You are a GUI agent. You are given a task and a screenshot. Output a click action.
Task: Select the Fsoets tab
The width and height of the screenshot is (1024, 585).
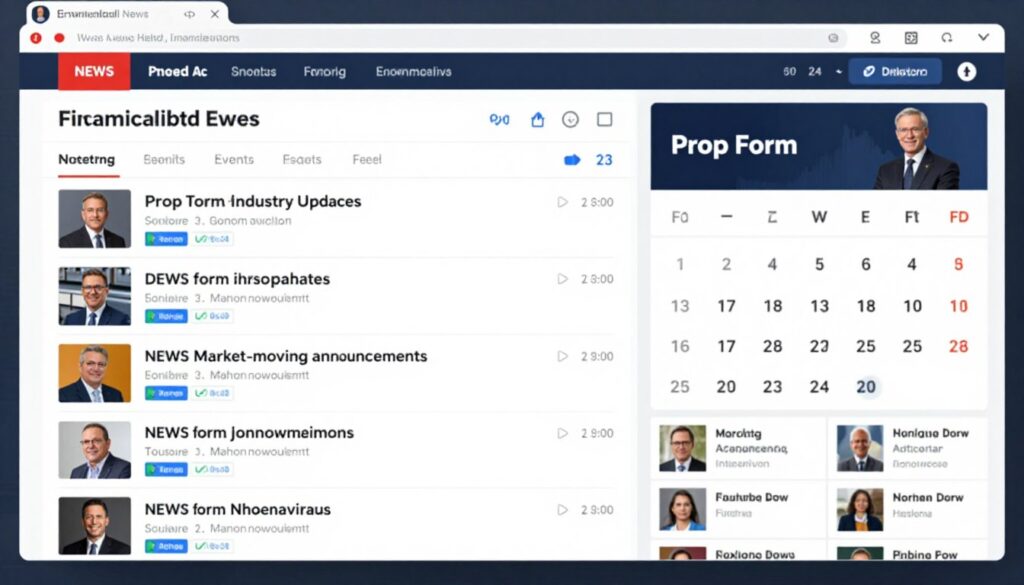click(302, 159)
